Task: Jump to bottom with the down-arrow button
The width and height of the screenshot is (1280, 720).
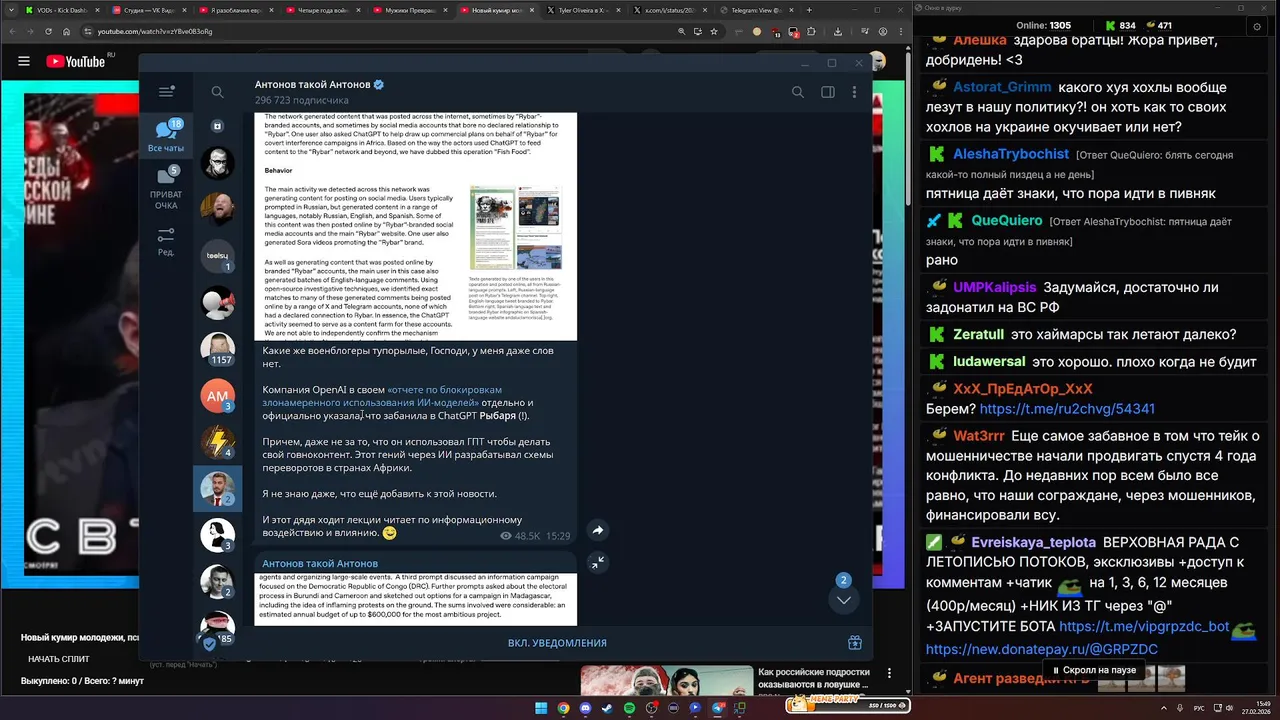Action: (844, 600)
